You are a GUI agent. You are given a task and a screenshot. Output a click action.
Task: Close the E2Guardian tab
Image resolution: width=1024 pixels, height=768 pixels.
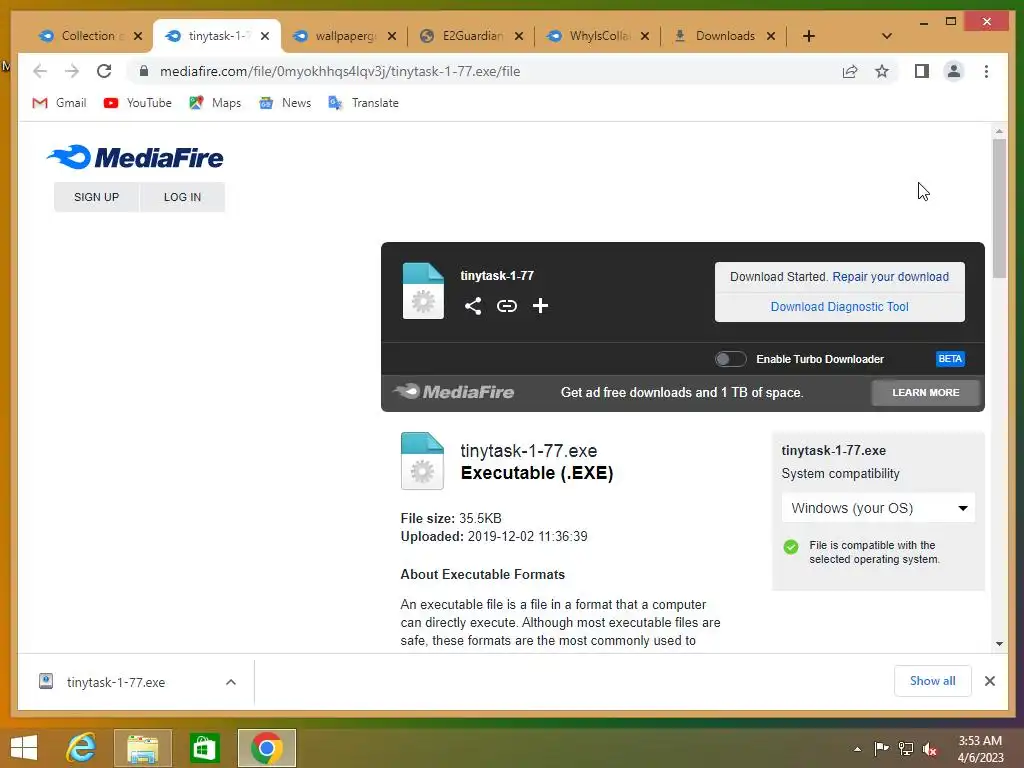(x=519, y=36)
